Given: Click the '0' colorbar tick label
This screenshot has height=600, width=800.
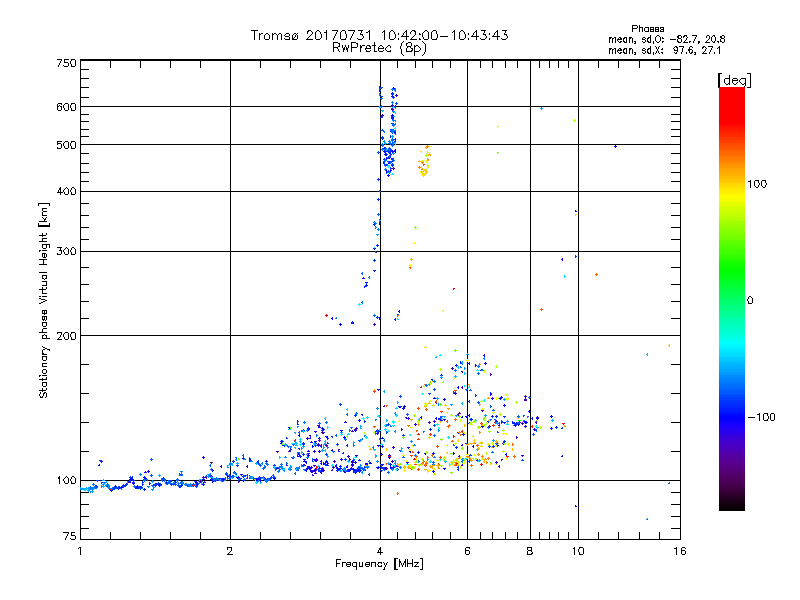Looking at the screenshot, I should click(x=750, y=300).
